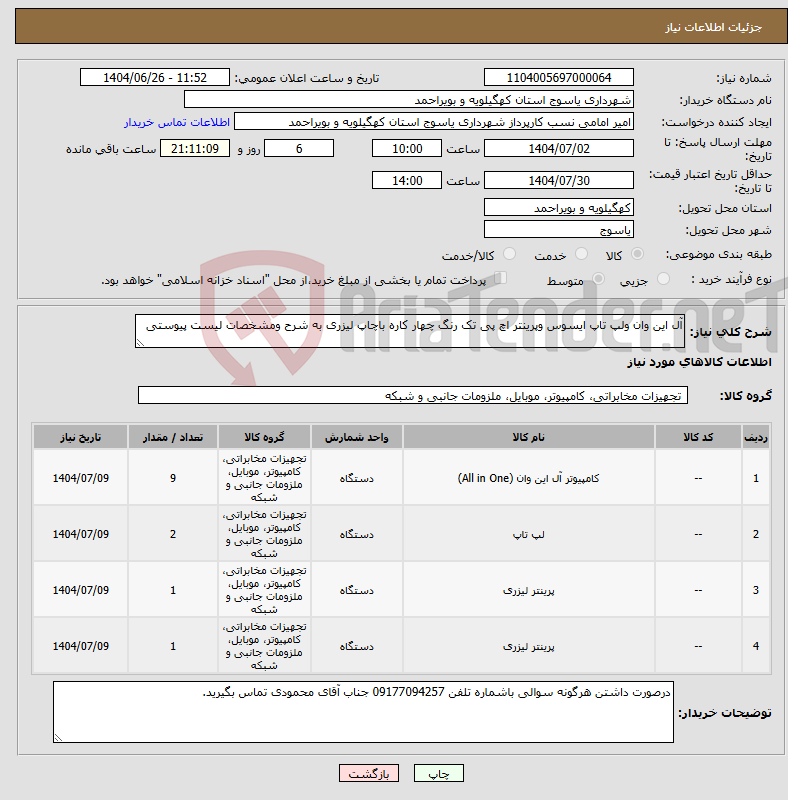Click the بازگشت (back) button

click(368, 773)
